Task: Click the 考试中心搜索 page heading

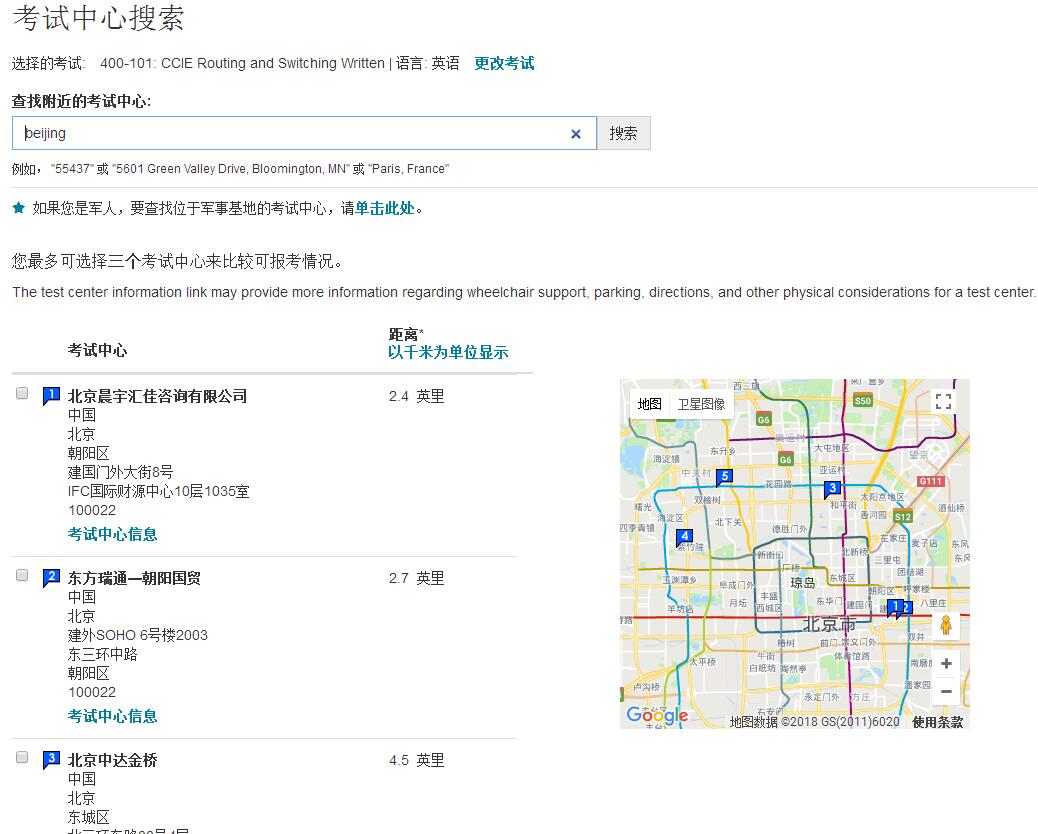Action: pos(99,18)
